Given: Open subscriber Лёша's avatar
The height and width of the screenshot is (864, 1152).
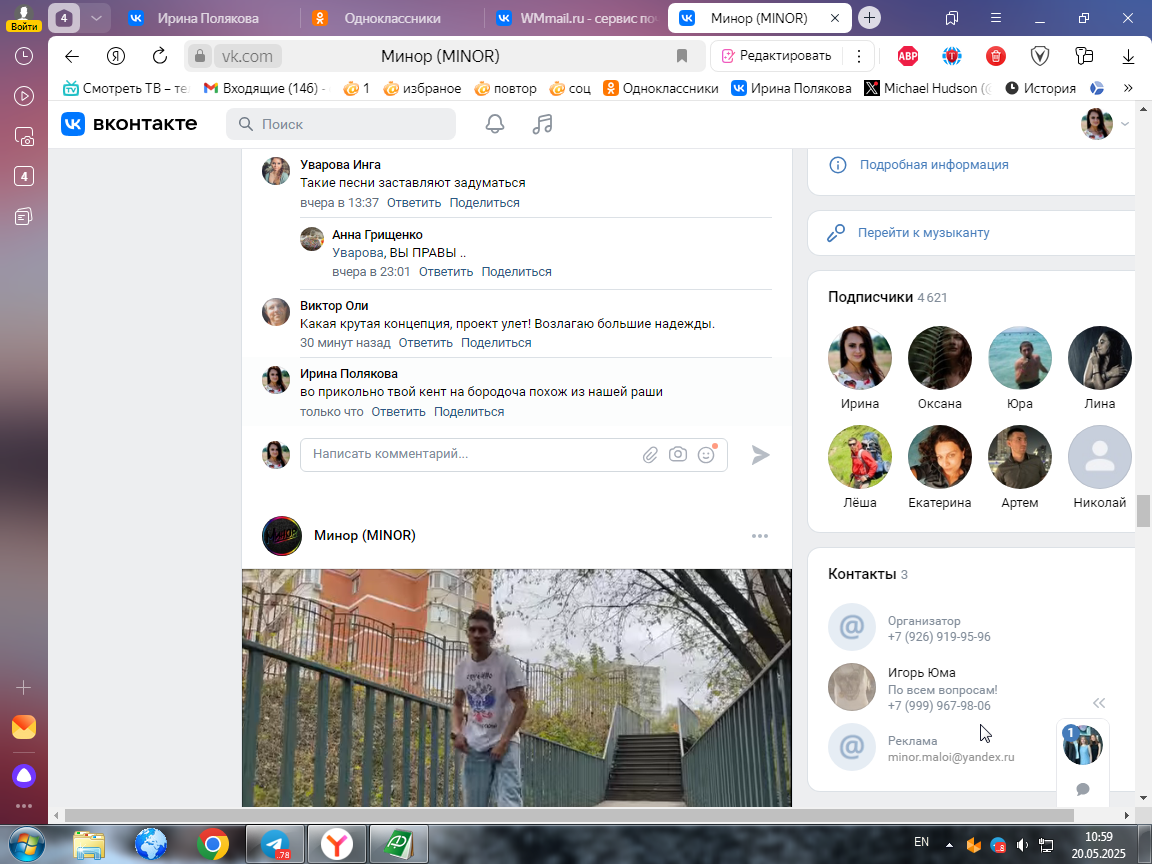Looking at the screenshot, I should (860, 457).
